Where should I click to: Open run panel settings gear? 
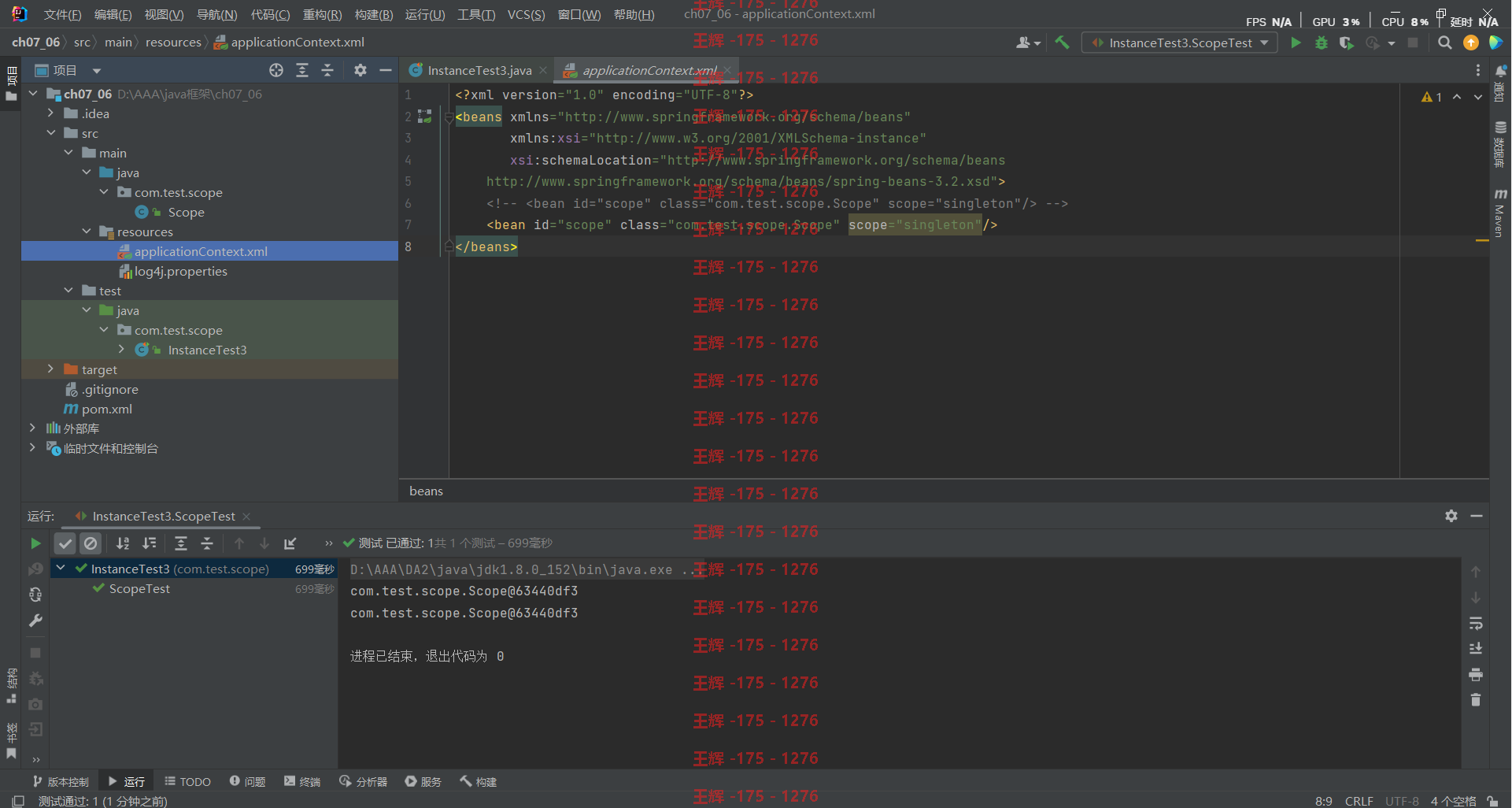pos(1451,516)
